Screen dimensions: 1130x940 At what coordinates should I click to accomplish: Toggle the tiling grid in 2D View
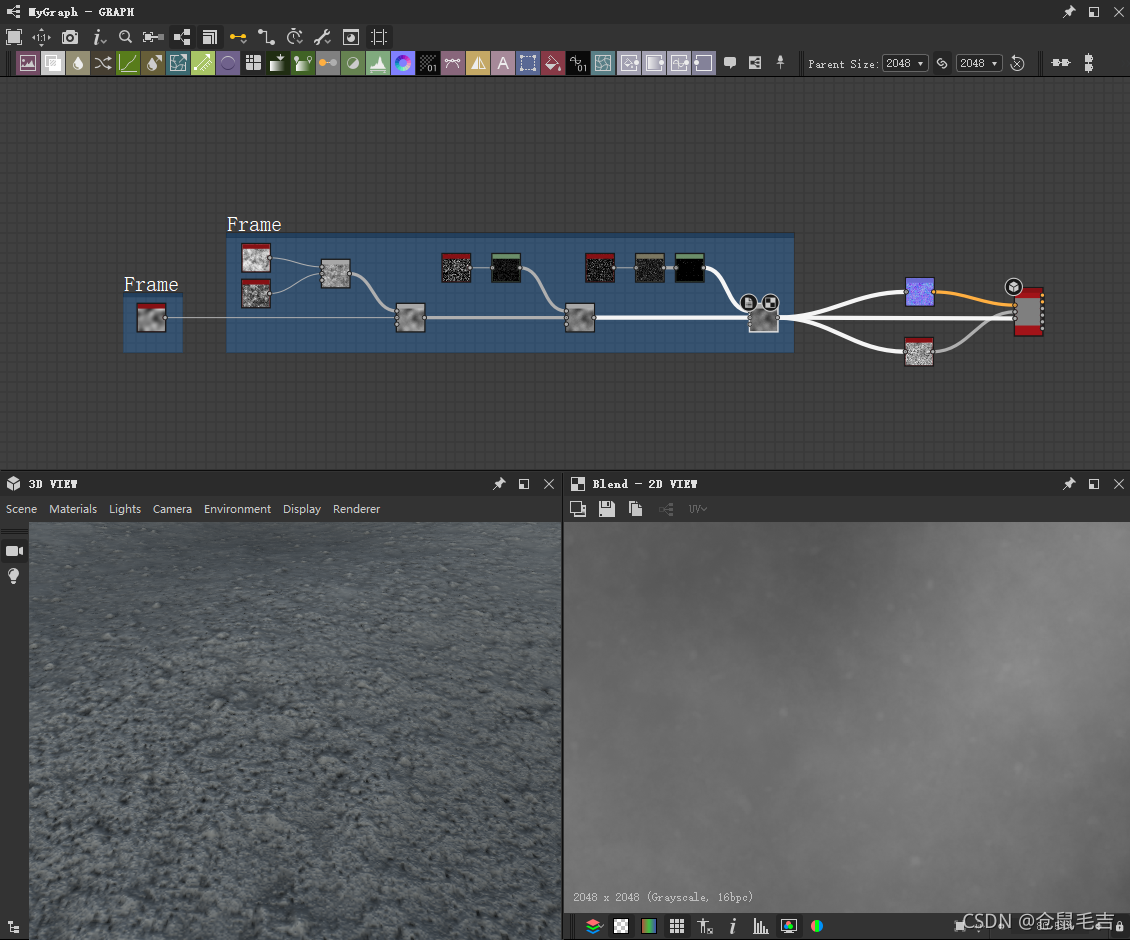pyautogui.click(x=677, y=926)
